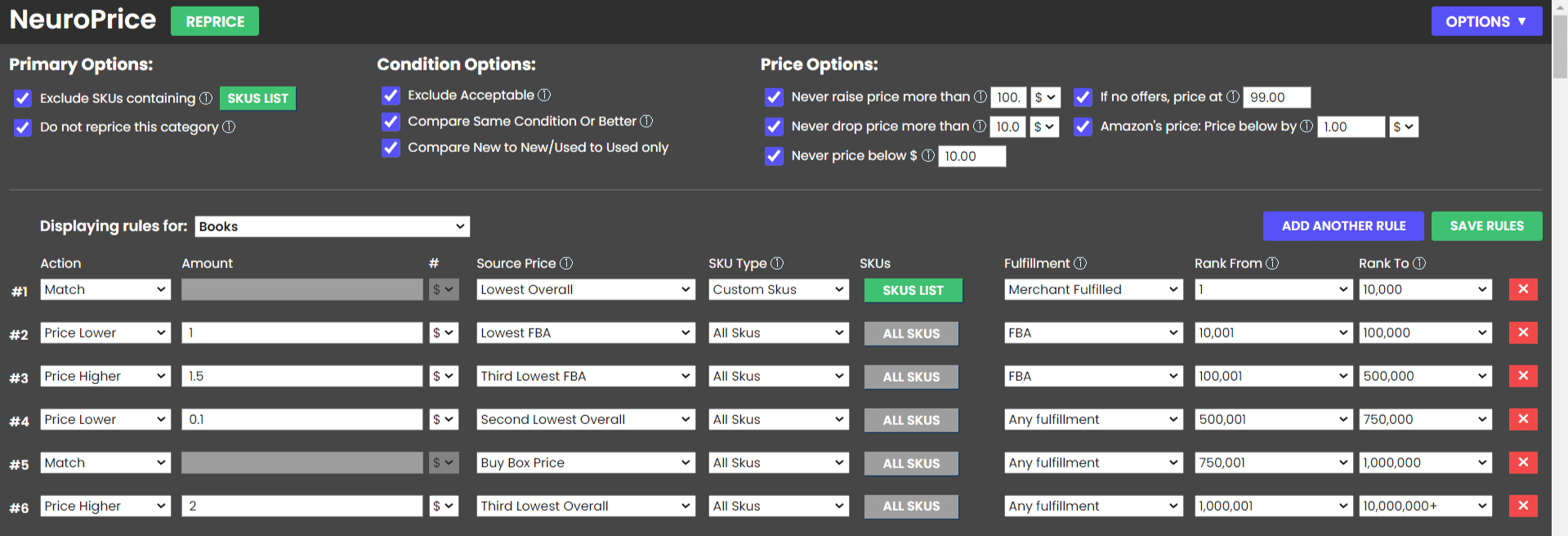The image size is (1568, 536).
Task: Open the OPTIONS menu
Action: click(x=1485, y=21)
